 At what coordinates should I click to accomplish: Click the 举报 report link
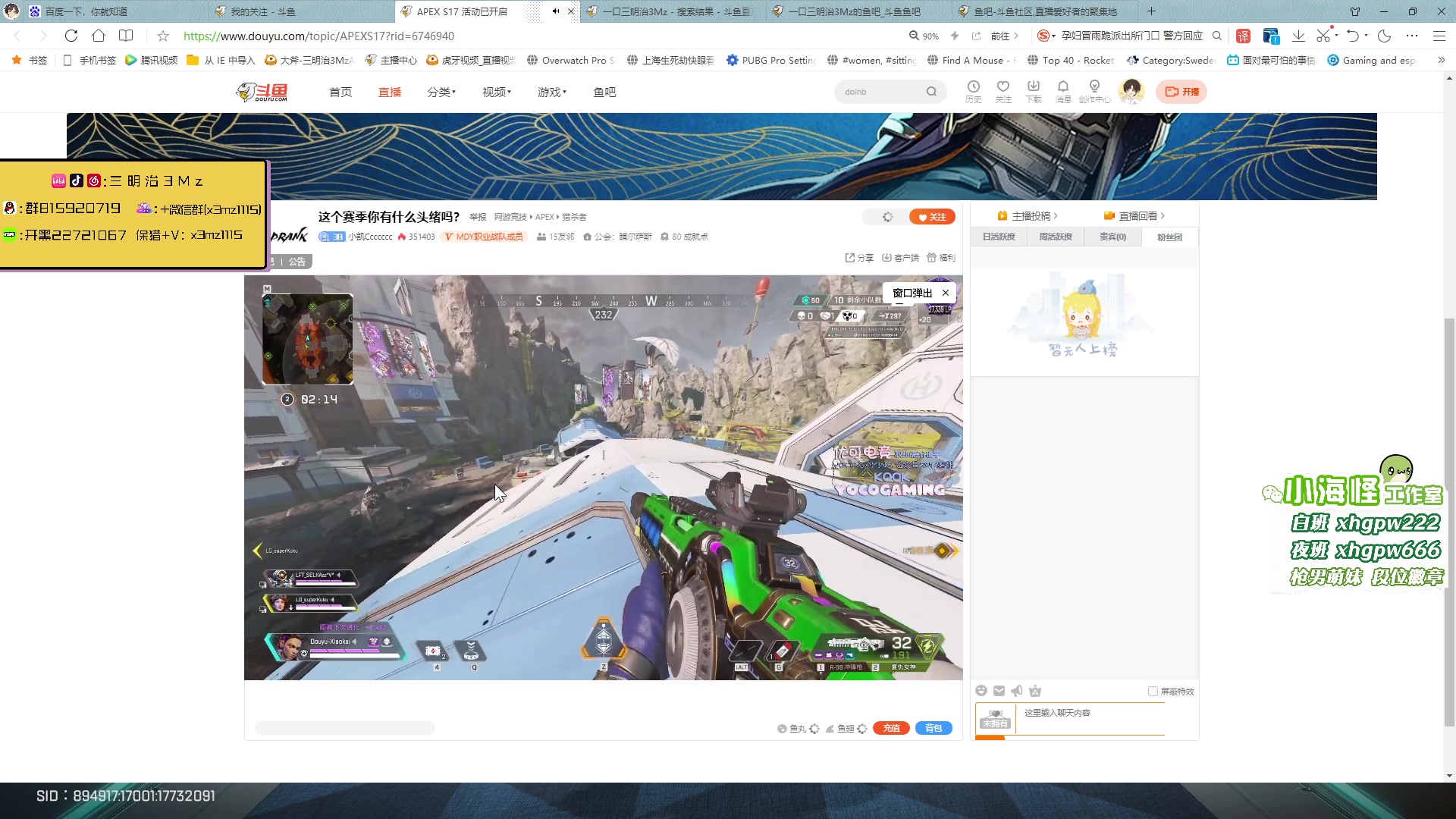click(478, 217)
